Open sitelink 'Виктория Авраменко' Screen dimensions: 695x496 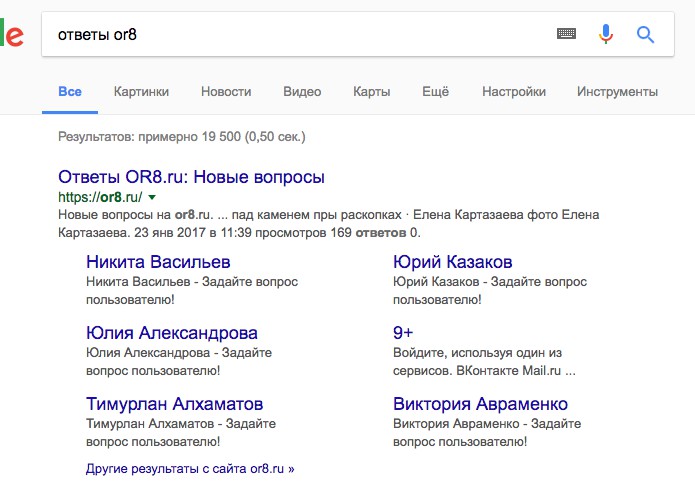(x=480, y=404)
